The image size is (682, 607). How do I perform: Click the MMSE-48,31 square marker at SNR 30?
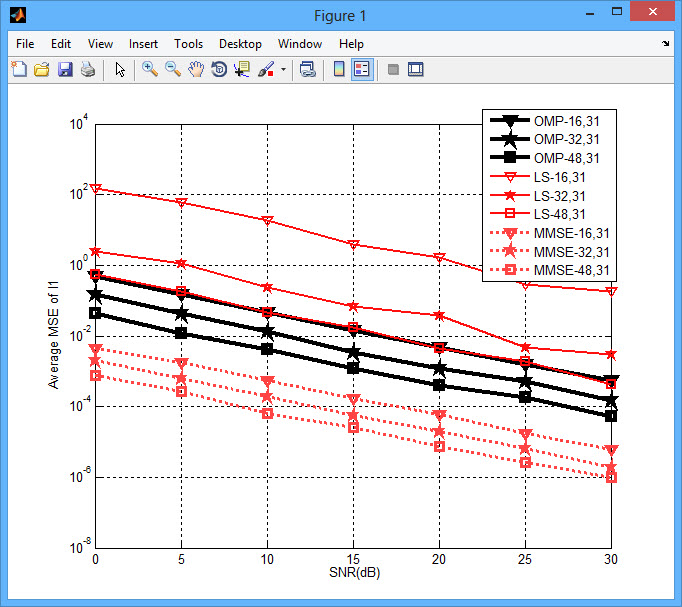pos(611,477)
